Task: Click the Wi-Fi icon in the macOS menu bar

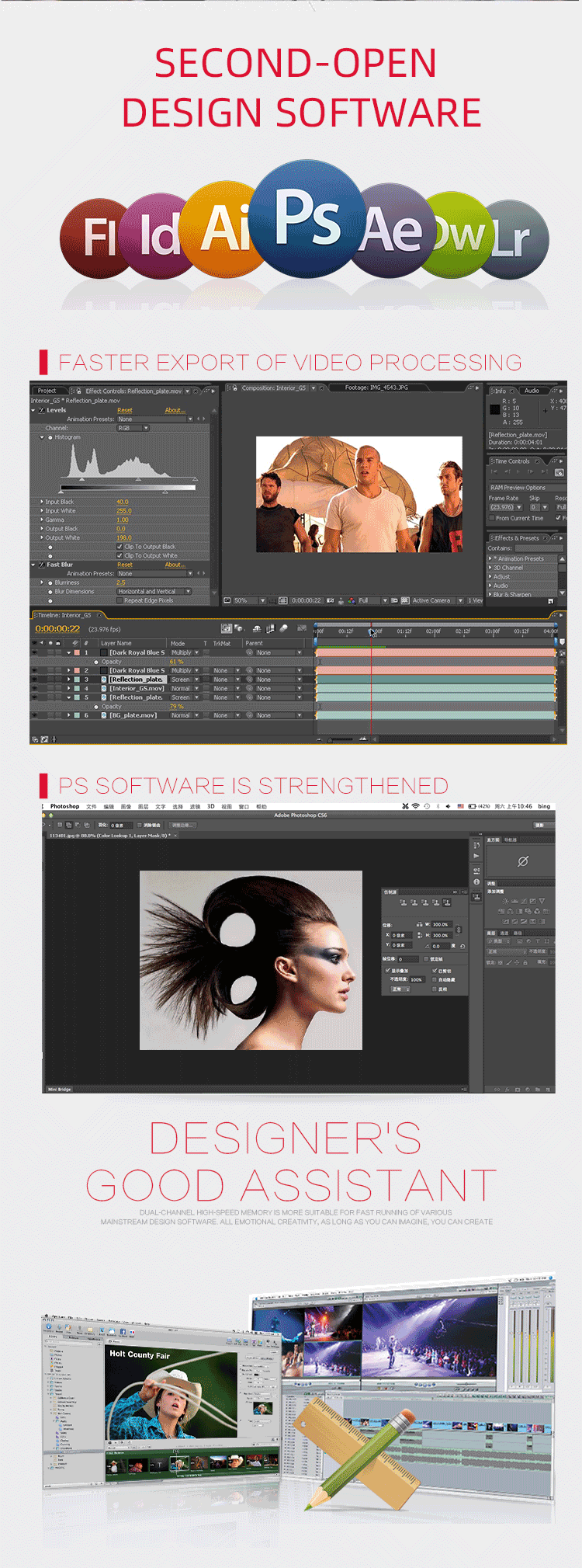Action: click(415, 806)
